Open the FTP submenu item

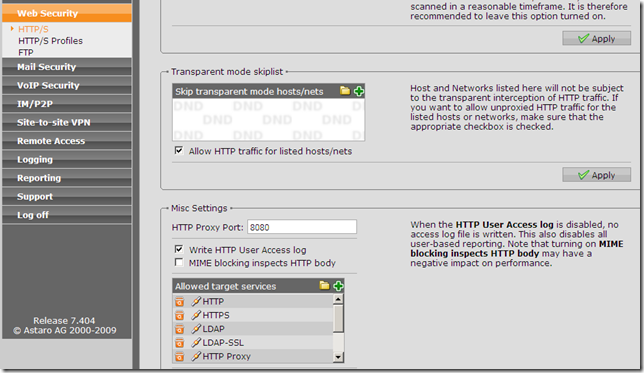coord(25,53)
